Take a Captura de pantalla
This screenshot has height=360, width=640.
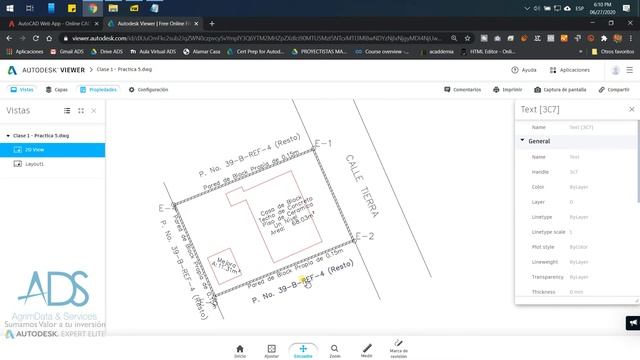pyautogui.click(x=560, y=89)
